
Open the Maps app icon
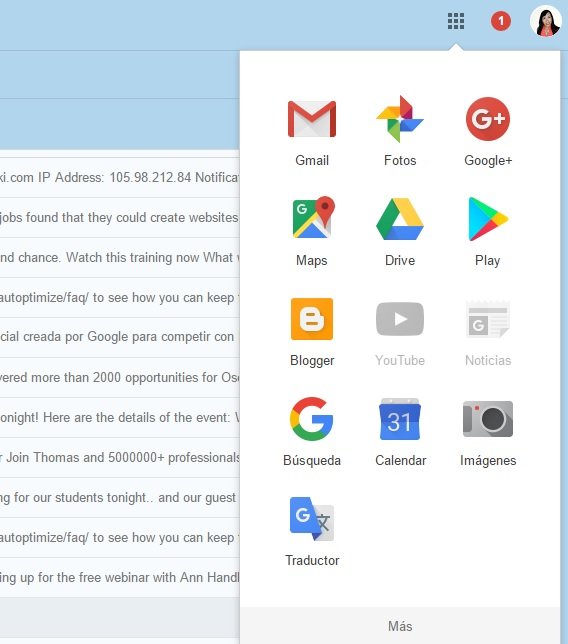click(x=313, y=218)
